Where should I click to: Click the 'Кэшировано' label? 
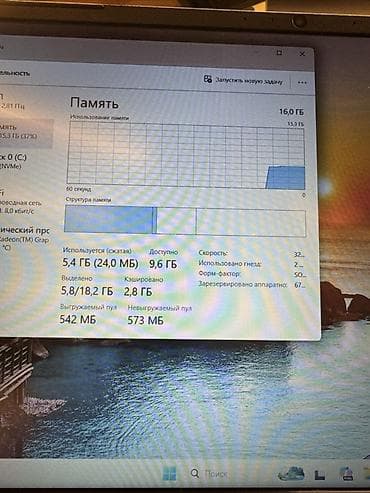click(144, 279)
